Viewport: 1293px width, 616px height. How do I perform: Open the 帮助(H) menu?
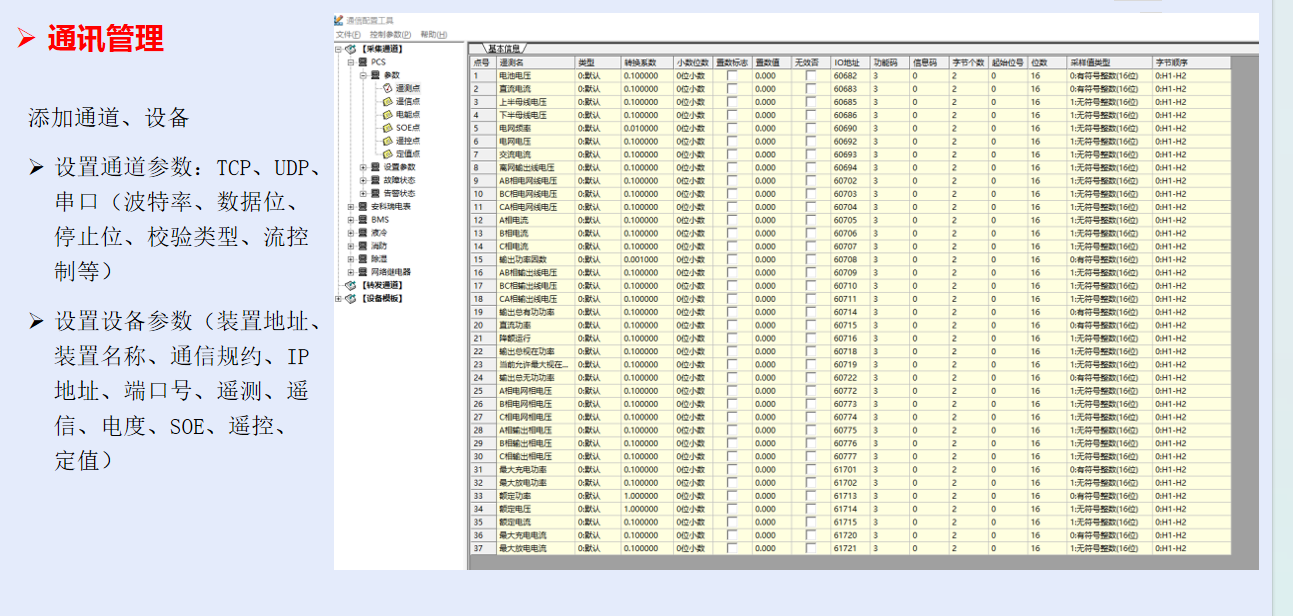tap(434, 34)
